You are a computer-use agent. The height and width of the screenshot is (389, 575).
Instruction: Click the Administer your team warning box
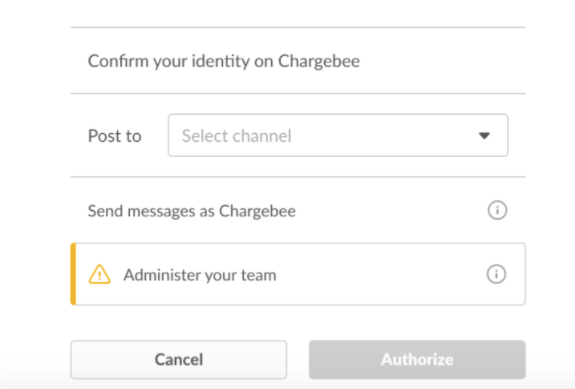[298, 274]
